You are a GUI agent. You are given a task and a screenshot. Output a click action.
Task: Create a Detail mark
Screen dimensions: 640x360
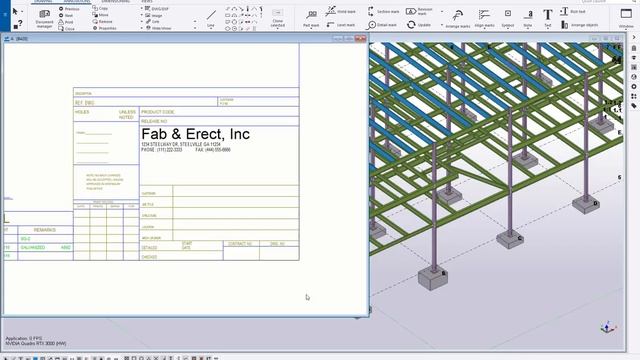[x=382, y=25]
